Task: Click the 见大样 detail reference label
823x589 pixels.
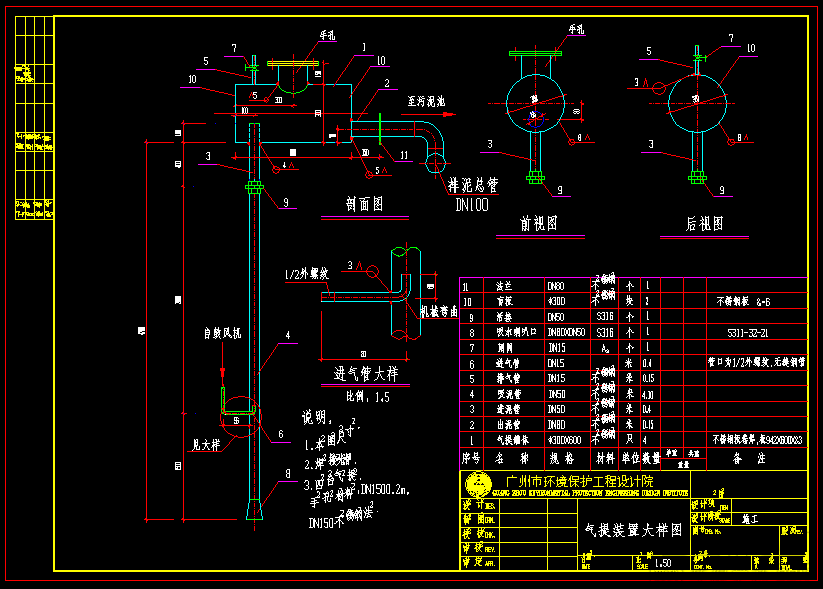Action: [206, 445]
